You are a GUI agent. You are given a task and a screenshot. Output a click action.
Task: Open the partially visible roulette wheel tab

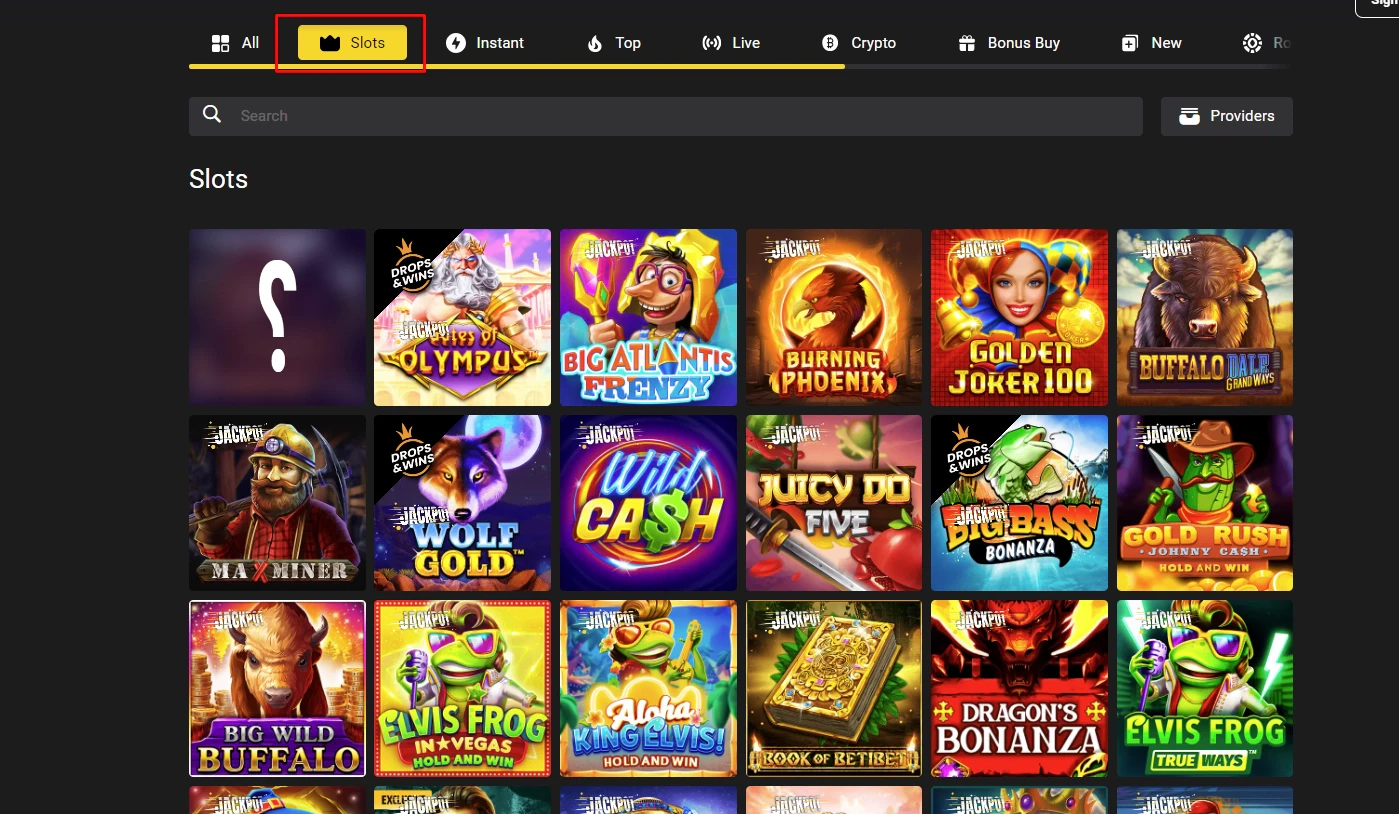pos(1265,43)
